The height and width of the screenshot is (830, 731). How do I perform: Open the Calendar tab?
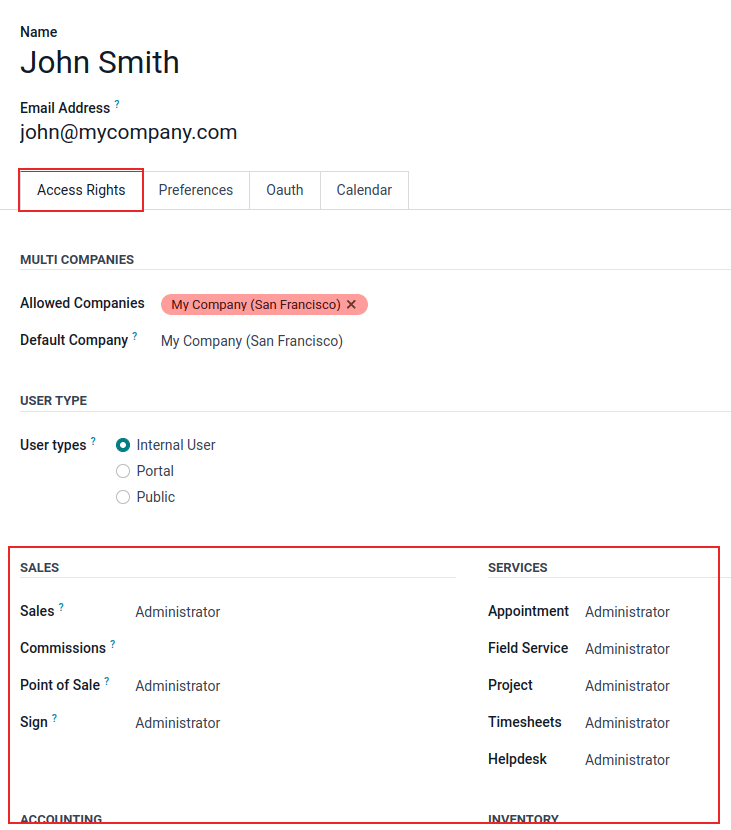[364, 190]
